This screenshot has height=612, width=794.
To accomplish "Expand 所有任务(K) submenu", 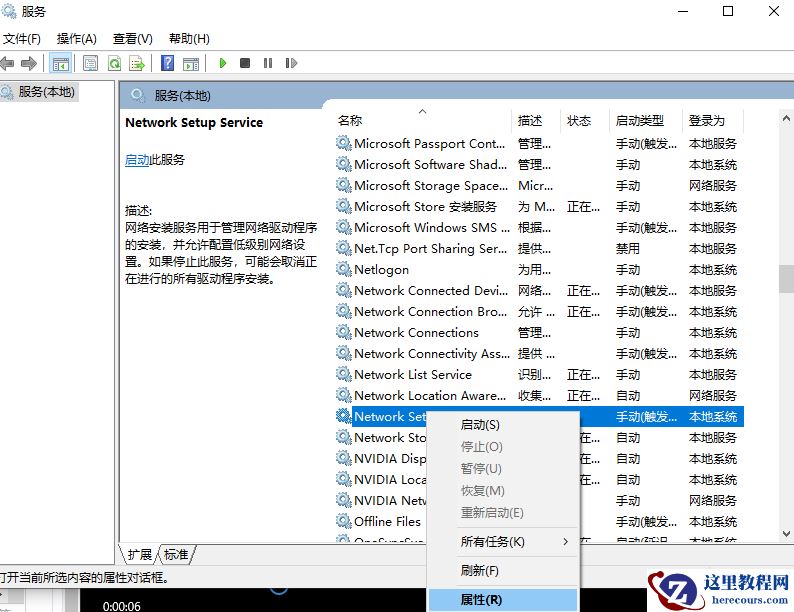I will click(502, 542).
